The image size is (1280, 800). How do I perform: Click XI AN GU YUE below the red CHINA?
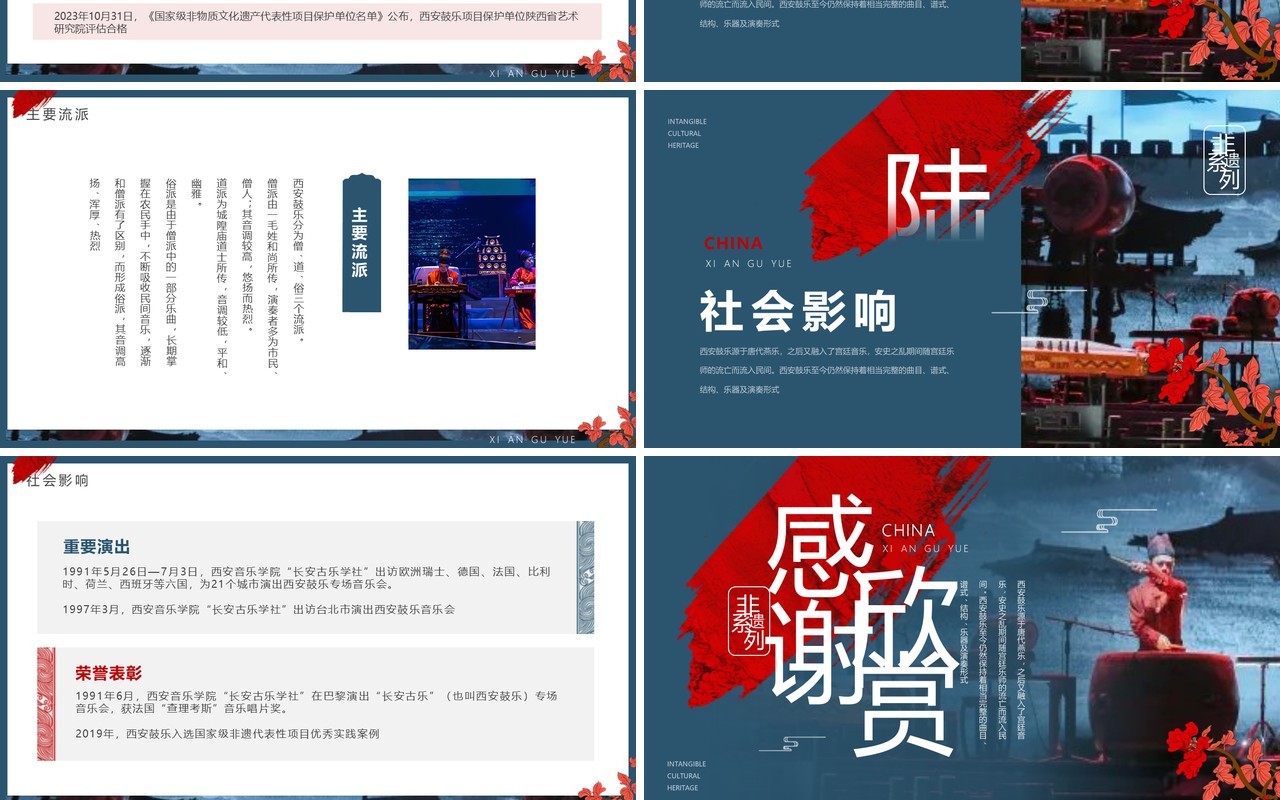pyautogui.click(x=748, y=264)
